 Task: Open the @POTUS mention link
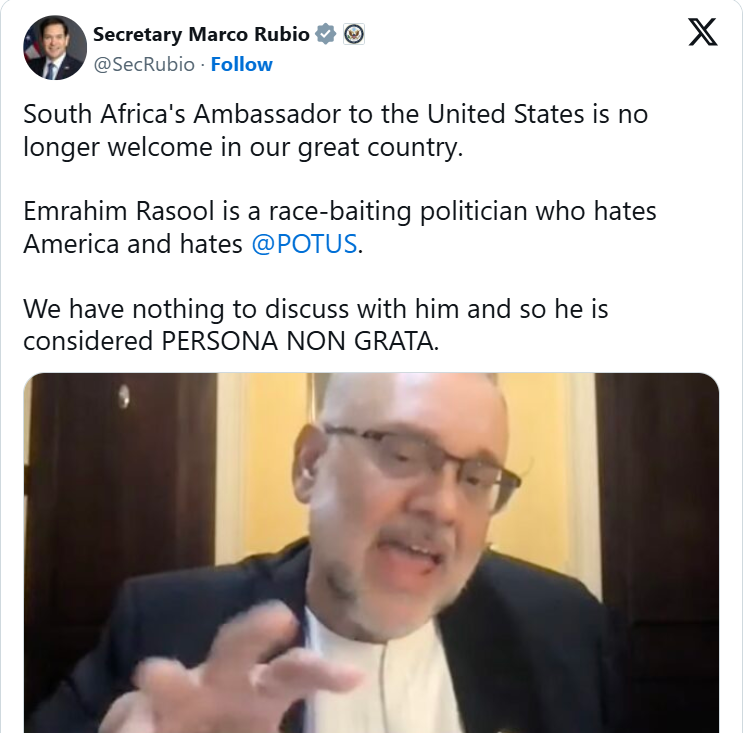tap(304, 244)
